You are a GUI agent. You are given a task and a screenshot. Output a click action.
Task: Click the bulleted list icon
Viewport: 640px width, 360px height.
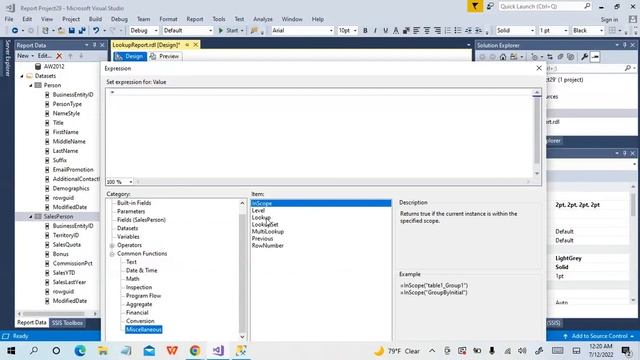458,31
